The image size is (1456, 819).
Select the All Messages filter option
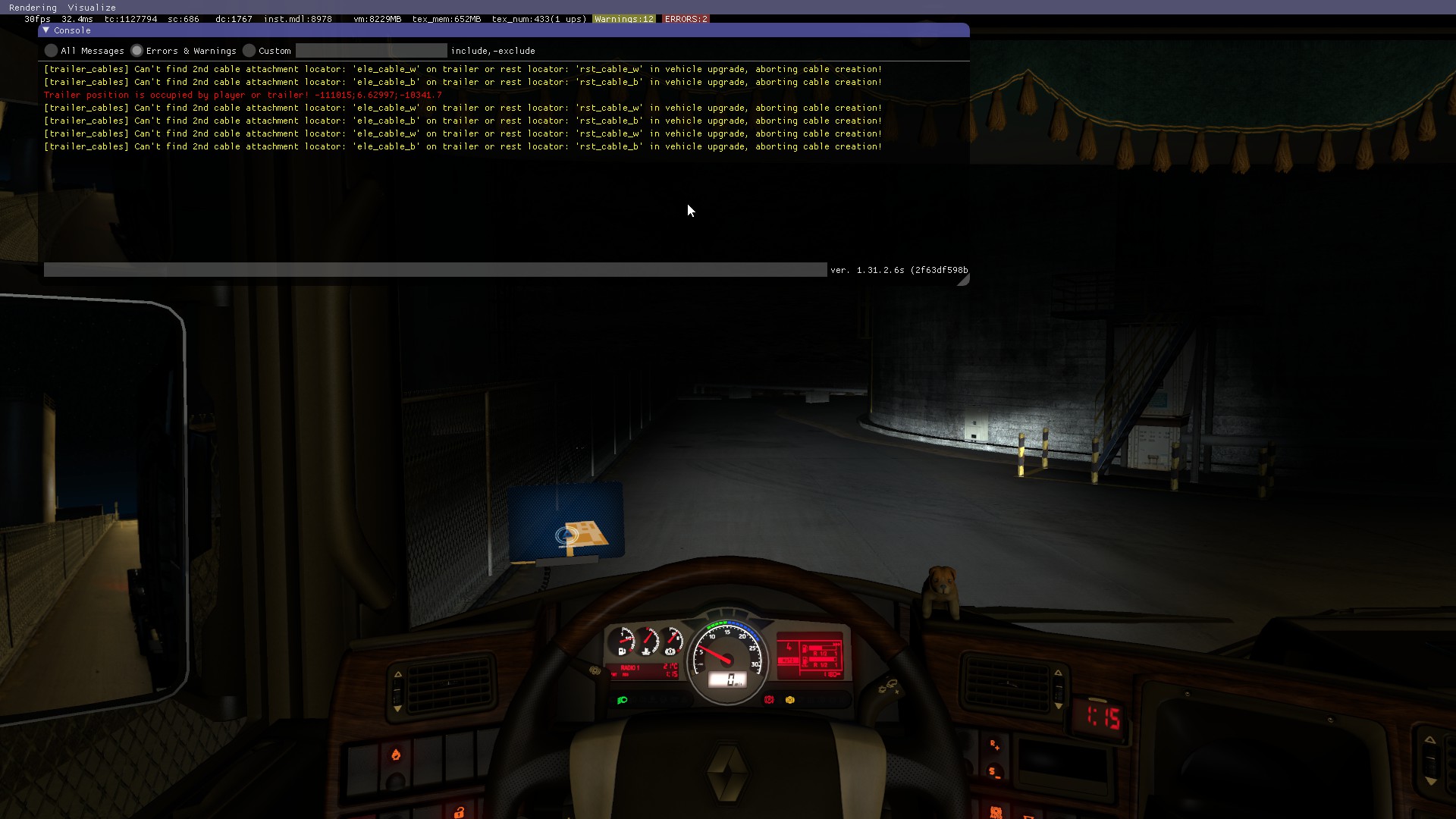coord(51,51)
